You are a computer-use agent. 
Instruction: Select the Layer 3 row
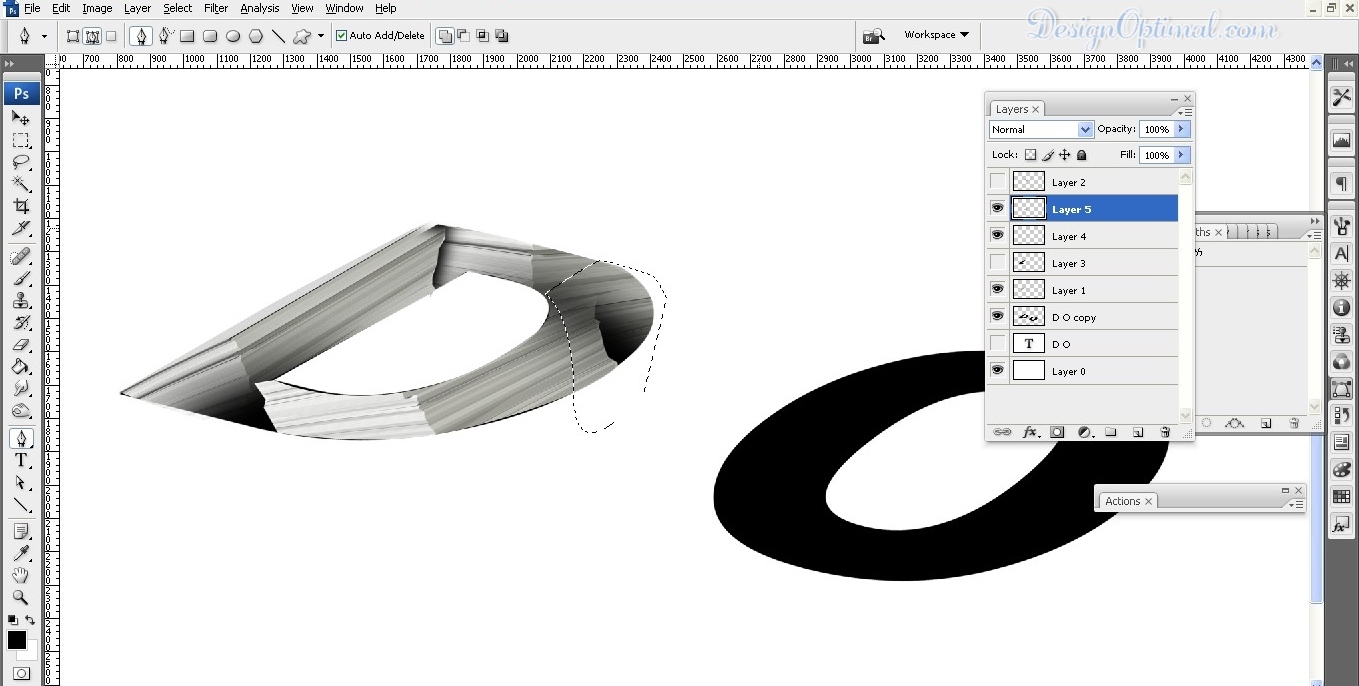[1082, 263]
